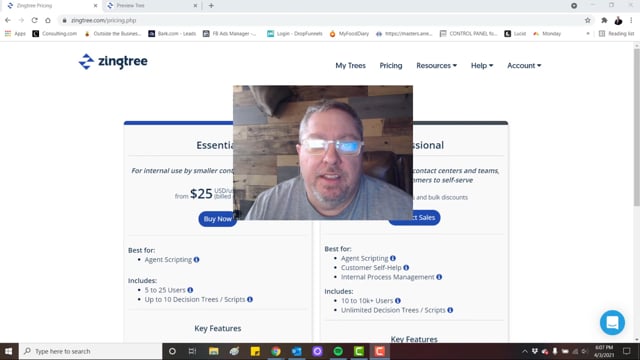Image resolution: width=640 pixels, height=360 pixels.
Task: Click the address bar URL
Action: (x=104, y=20)
